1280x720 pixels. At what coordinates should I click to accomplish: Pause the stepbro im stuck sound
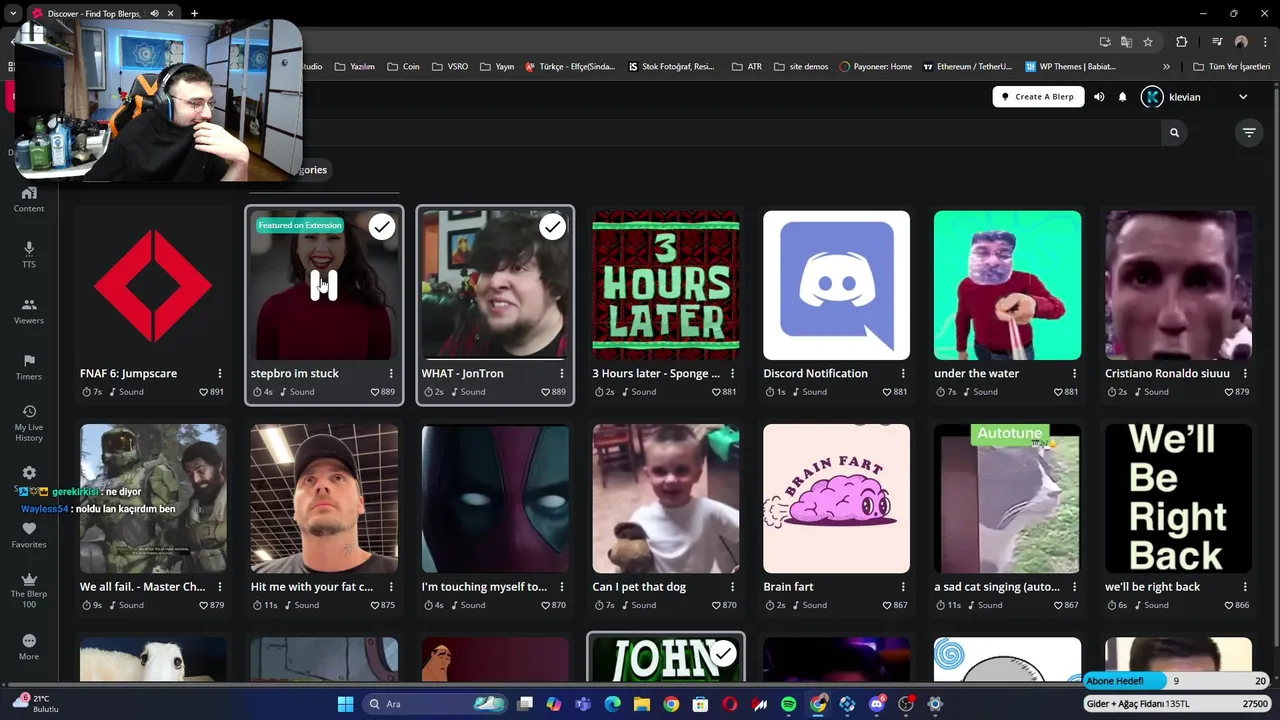[x=324, y=285]
